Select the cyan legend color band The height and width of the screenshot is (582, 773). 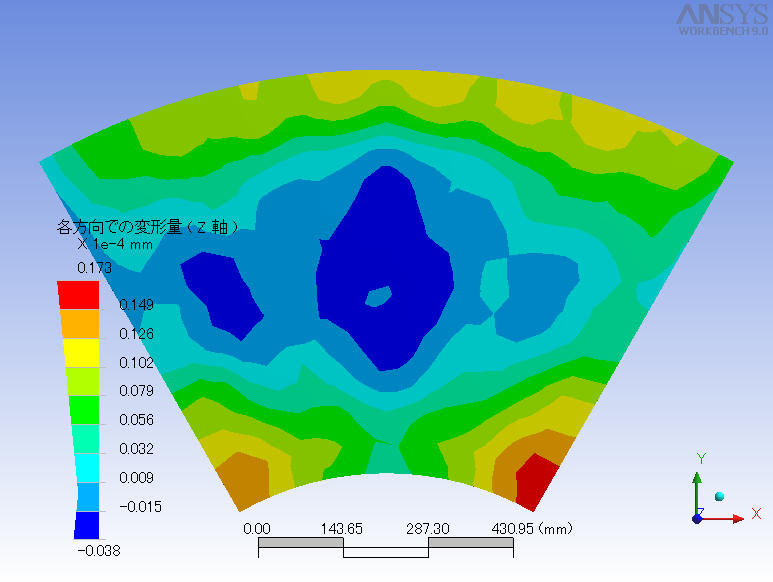click(x=85, y=468)
